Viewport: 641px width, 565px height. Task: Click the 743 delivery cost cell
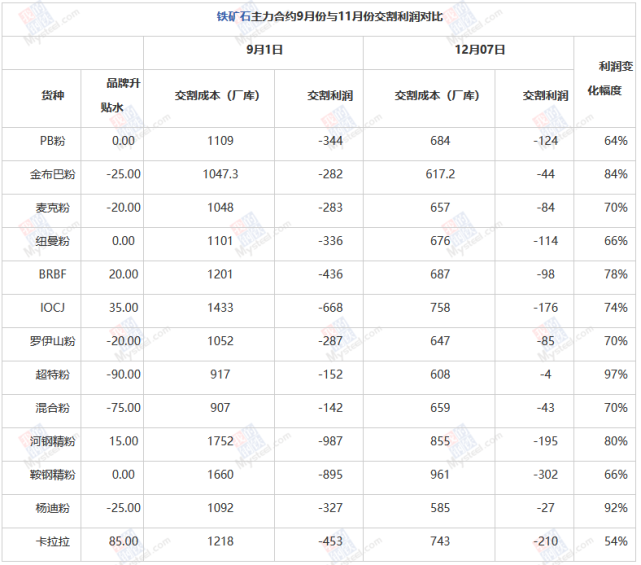pos(440,541)
